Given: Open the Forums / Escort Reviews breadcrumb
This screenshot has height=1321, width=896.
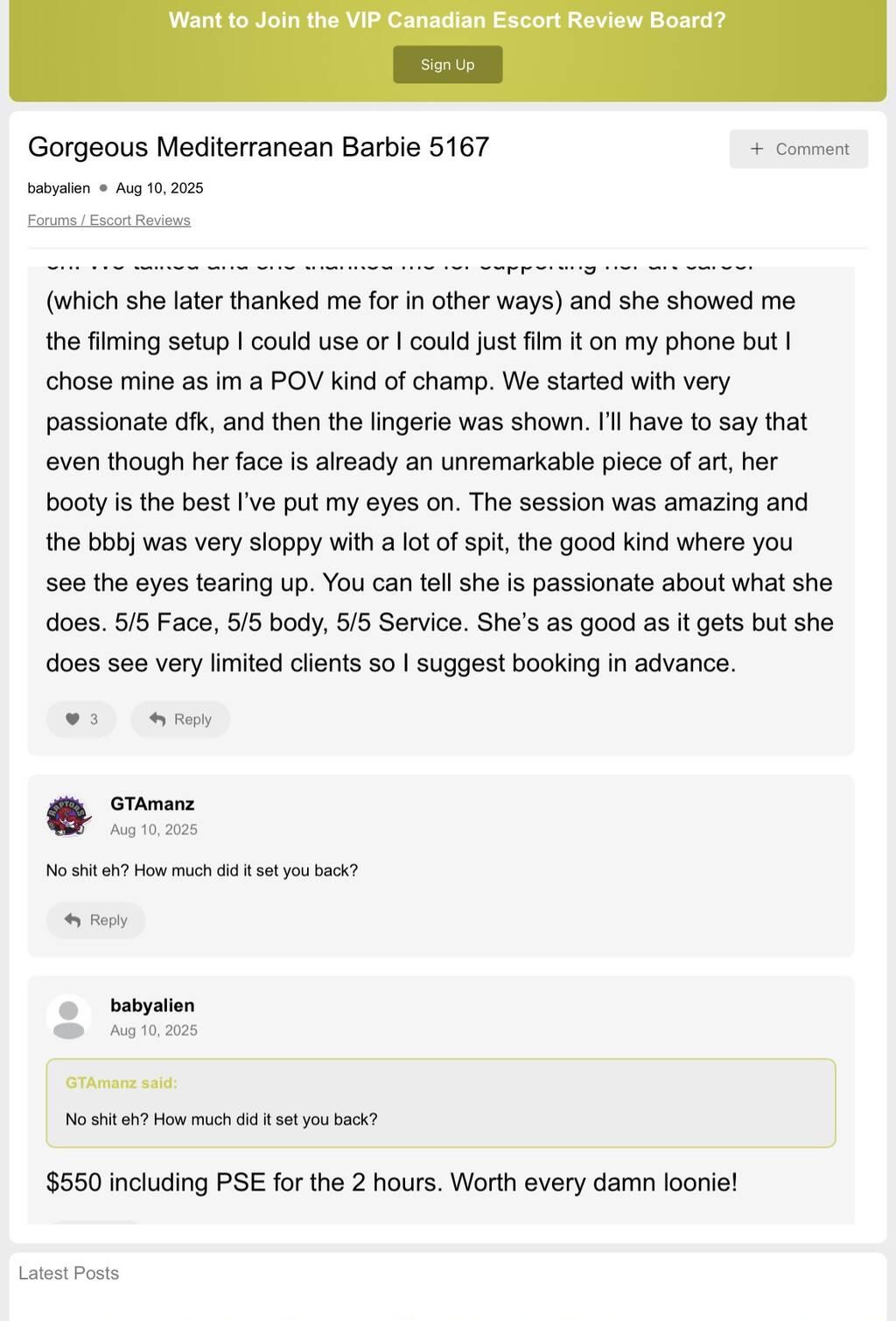Looking at the screenshot, I should (x=108, y=221).
